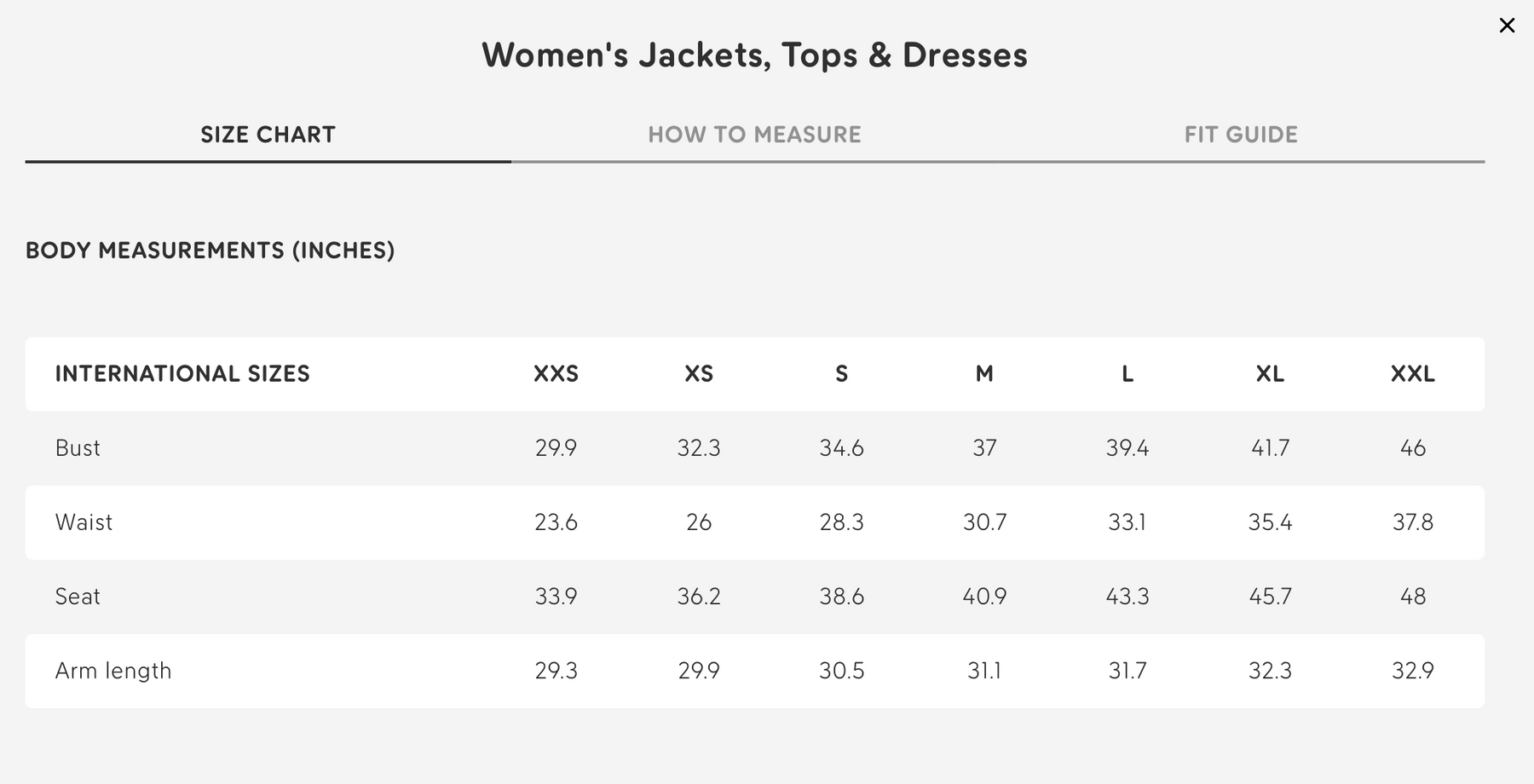Click the M size column header

tap(984, 374)
